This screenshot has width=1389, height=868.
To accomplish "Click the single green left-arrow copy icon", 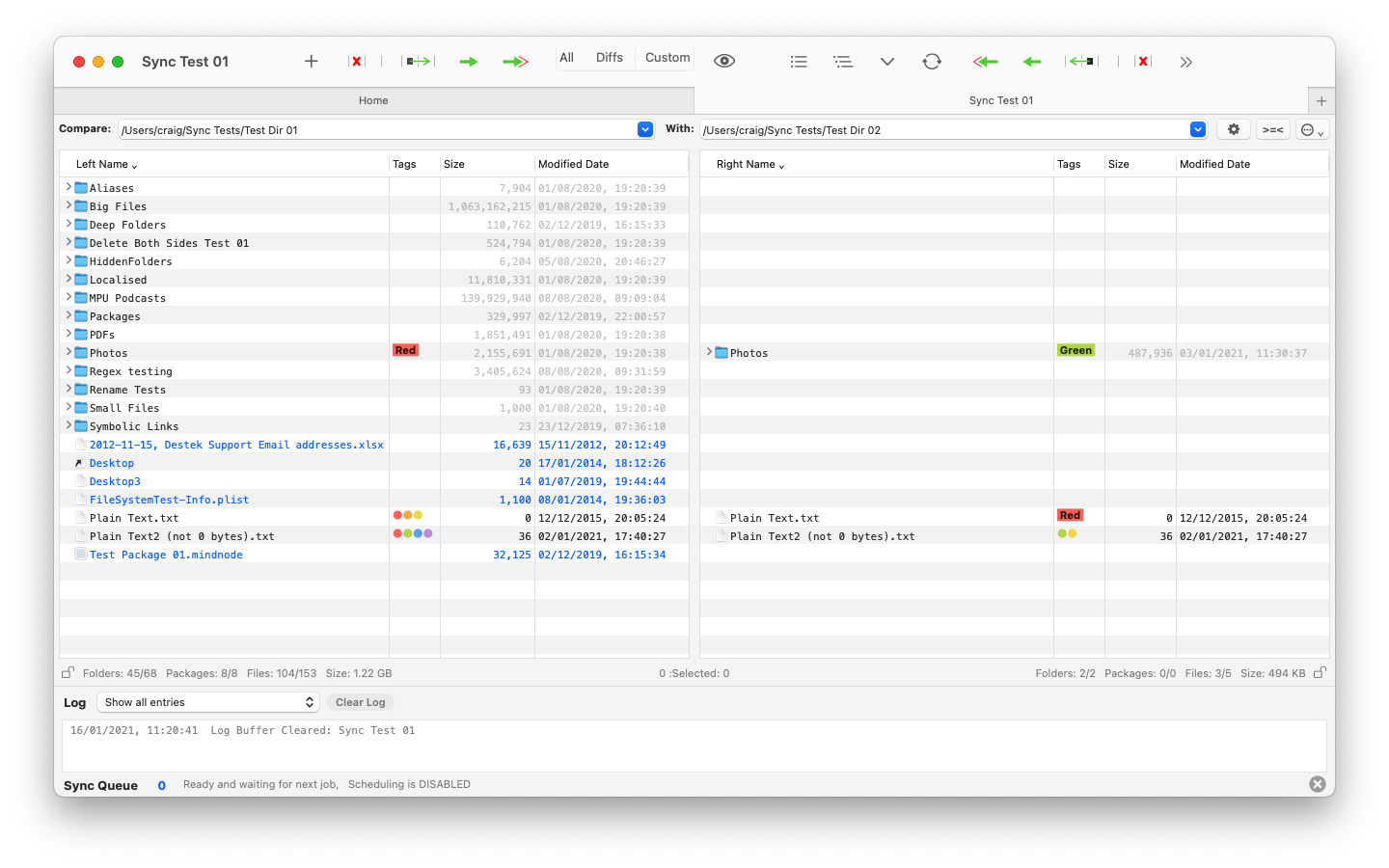I will point(1032,62).
